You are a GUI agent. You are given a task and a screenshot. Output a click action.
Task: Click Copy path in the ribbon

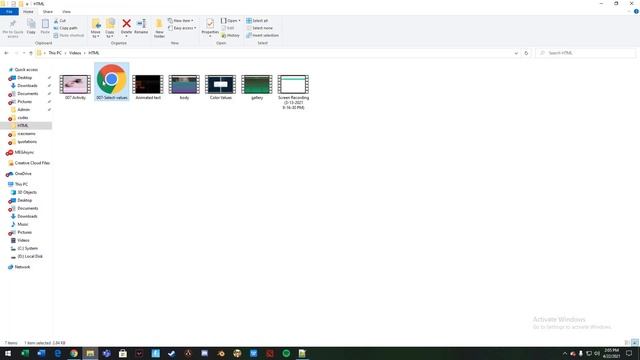(x=65, y=28)
